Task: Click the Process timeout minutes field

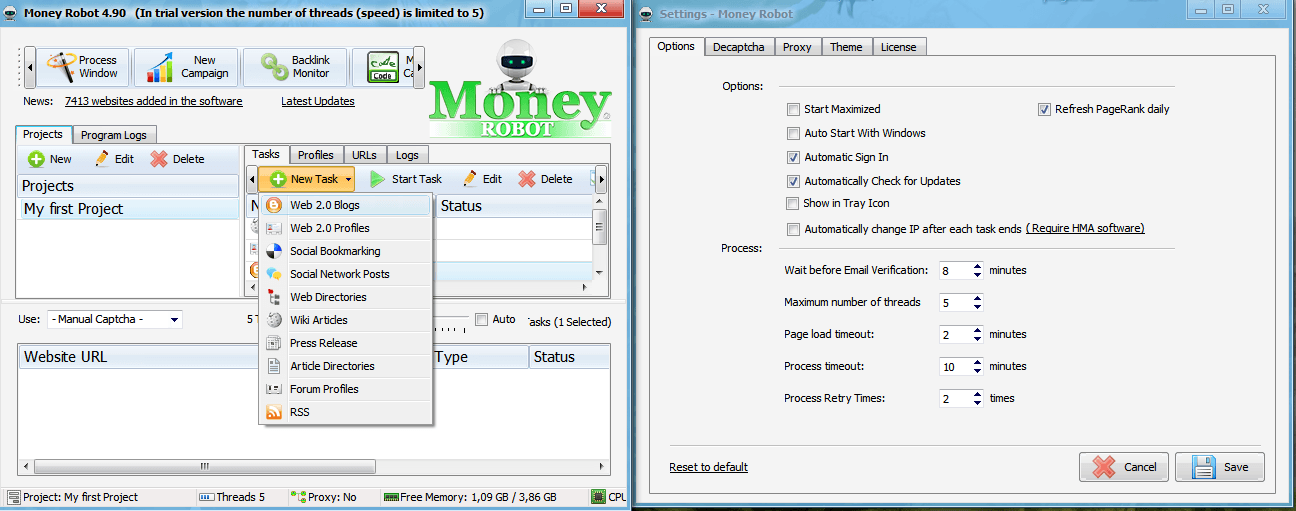Action: (x=954, y=367)
